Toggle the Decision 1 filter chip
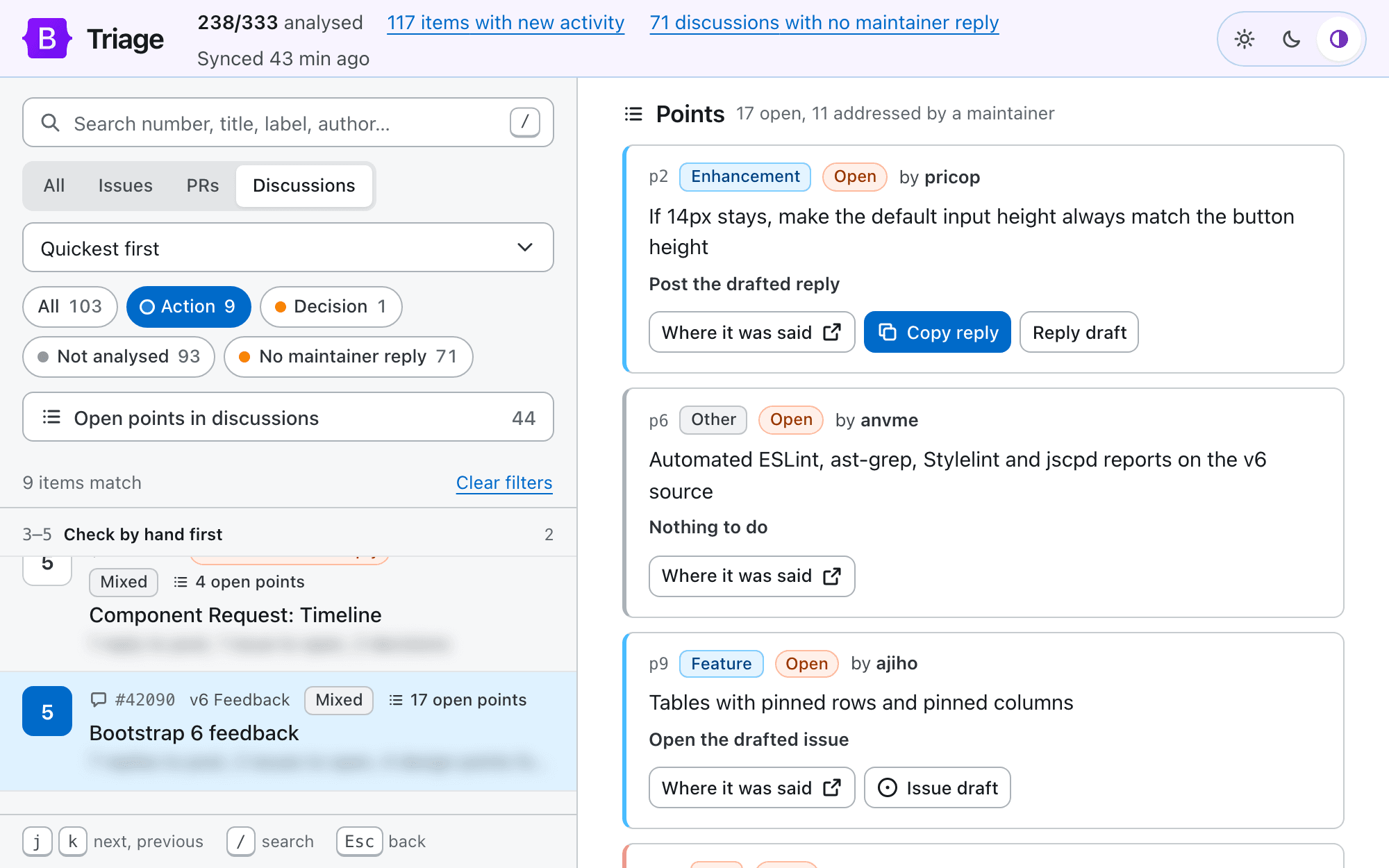Screen dimensions: 1389x868 point(331,306)
